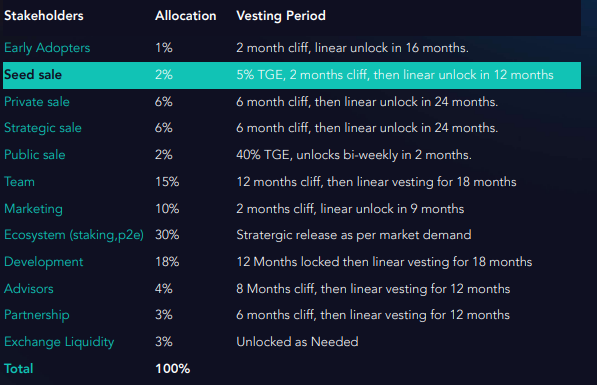Click the 40% TGE Public sale vesting text

(354, 155)
